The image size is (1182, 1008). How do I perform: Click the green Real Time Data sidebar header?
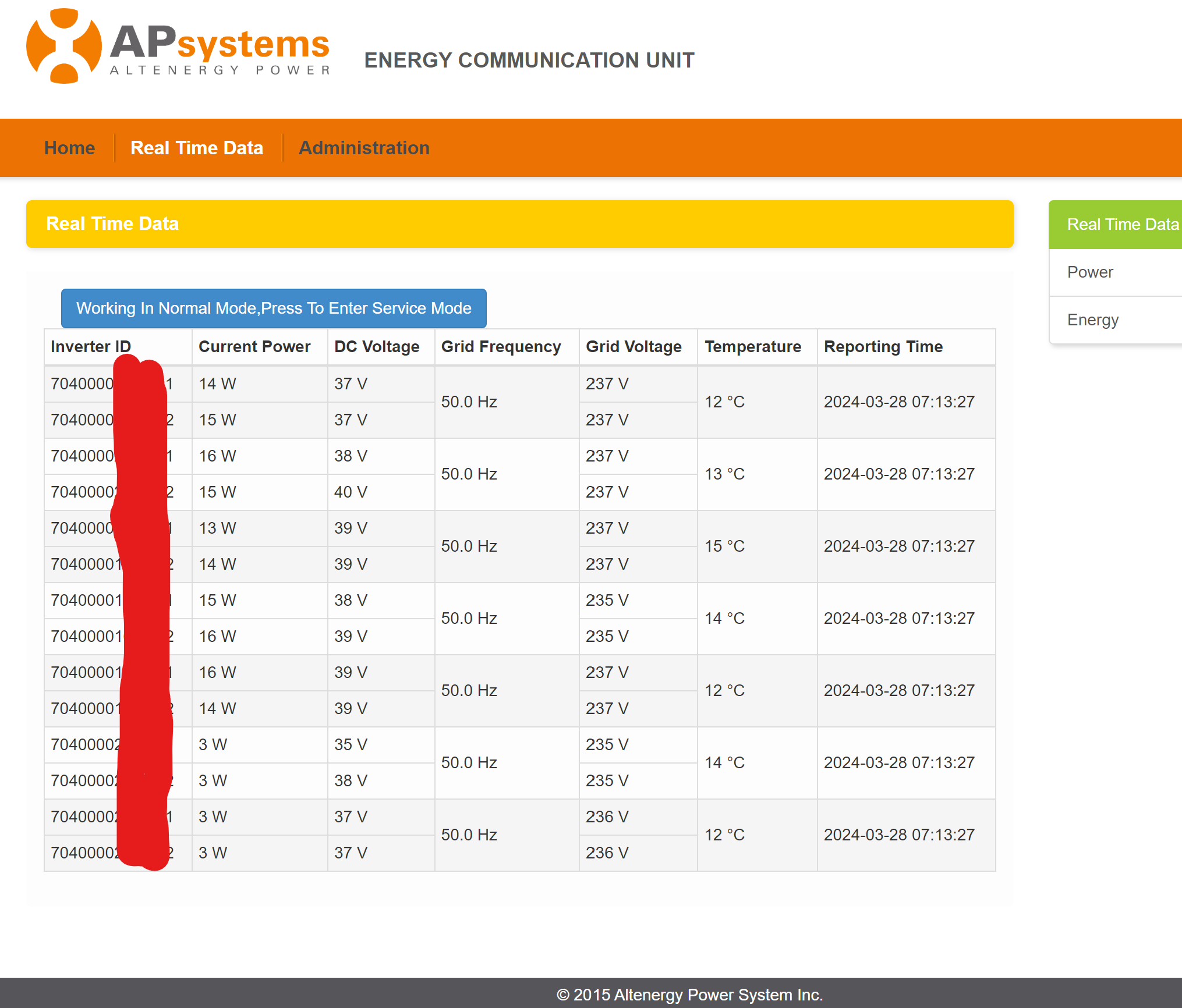pos(1122,225)
